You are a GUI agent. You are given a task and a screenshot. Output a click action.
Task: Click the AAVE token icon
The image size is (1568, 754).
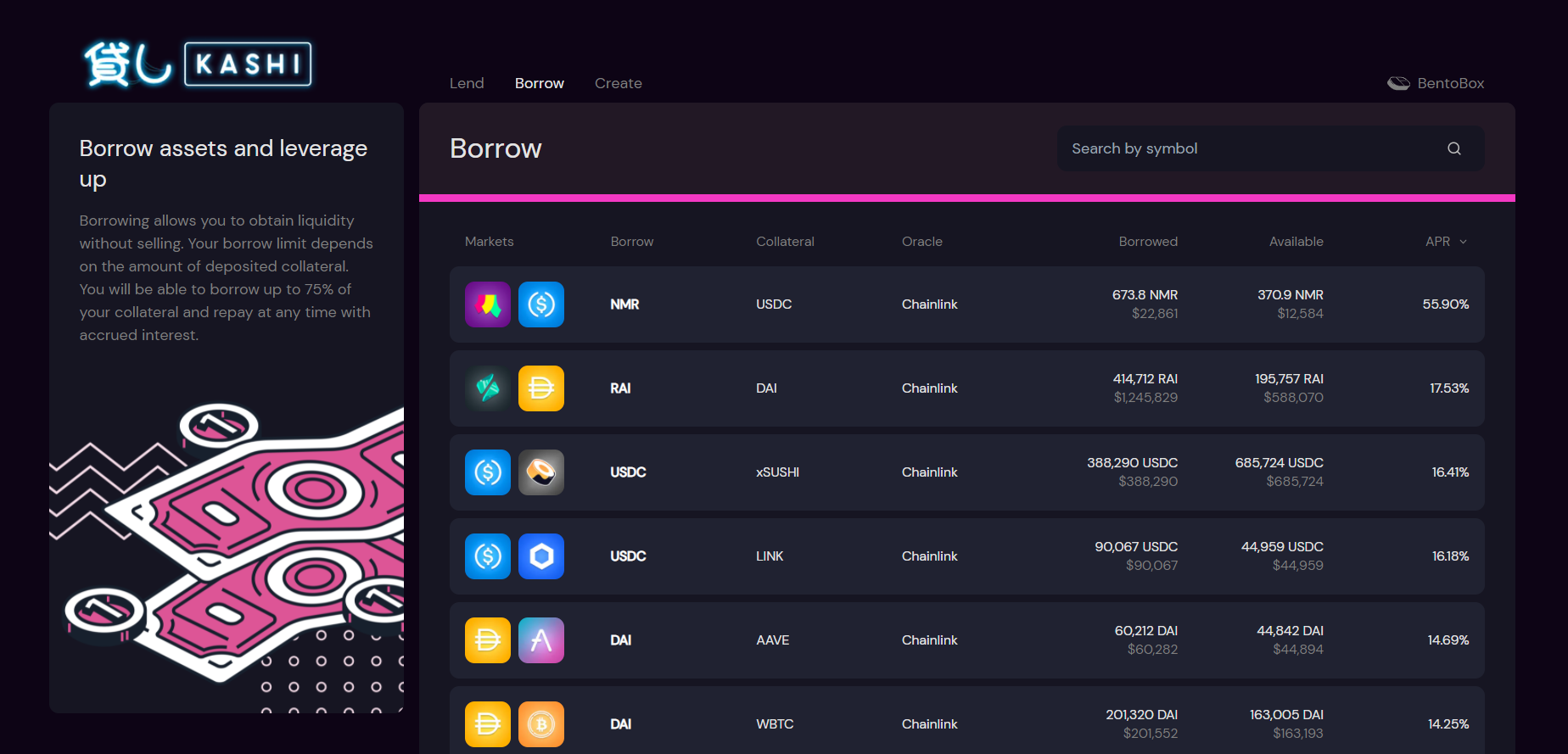click(x=541, y=640)
